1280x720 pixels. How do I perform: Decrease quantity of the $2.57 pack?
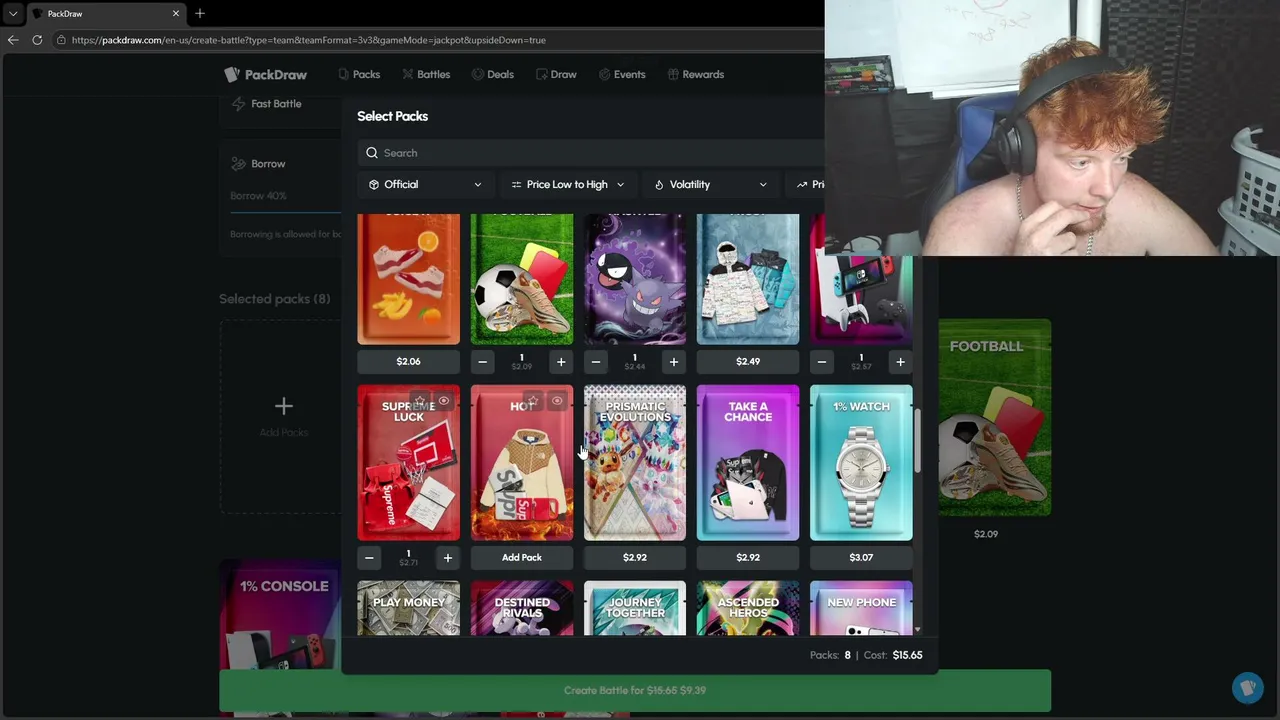[x=822, y=362]
